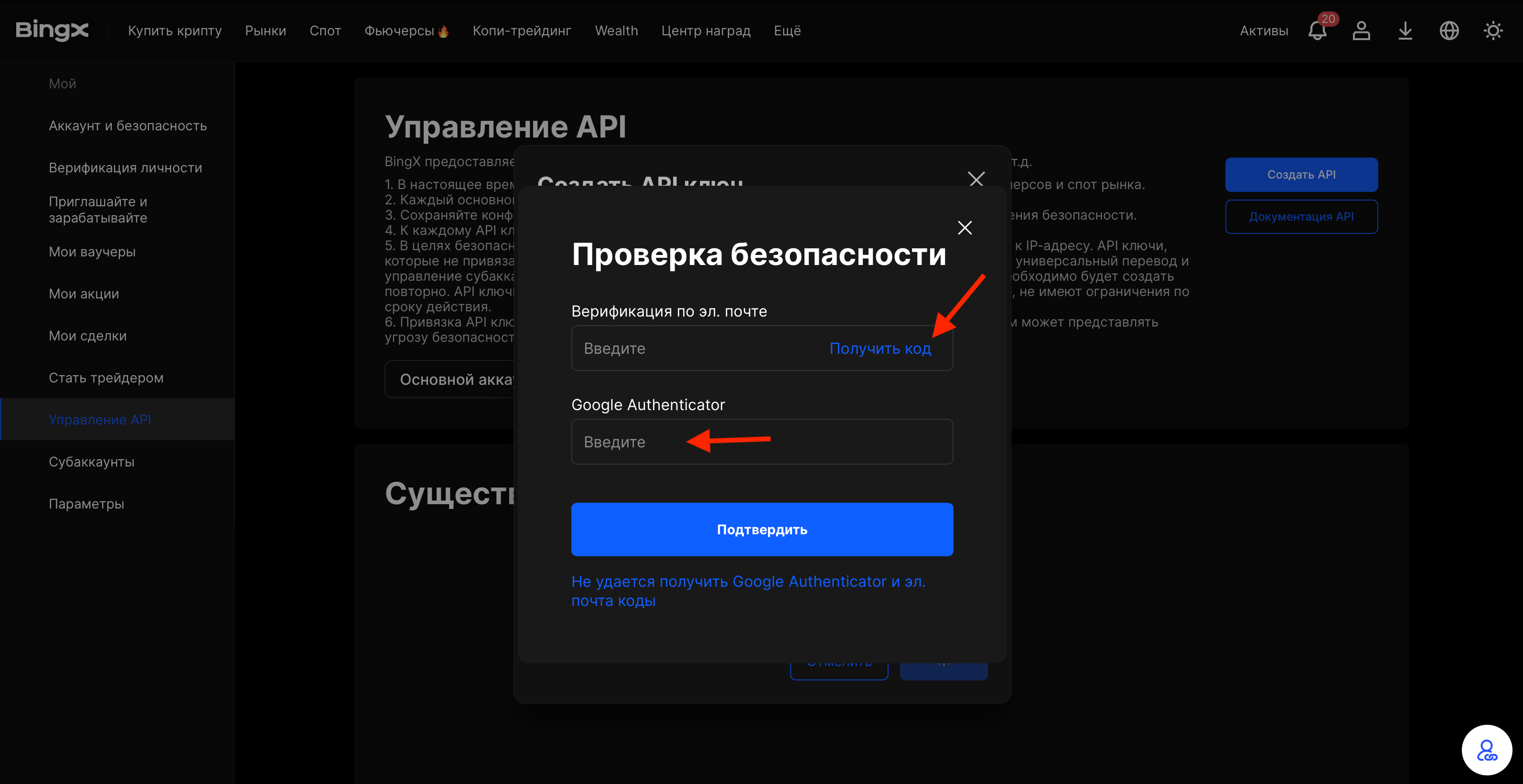Image resolution: width=1523 pixels, height=784 pixels.
Task: Open the notifications bell
Action: point(1317,30)
